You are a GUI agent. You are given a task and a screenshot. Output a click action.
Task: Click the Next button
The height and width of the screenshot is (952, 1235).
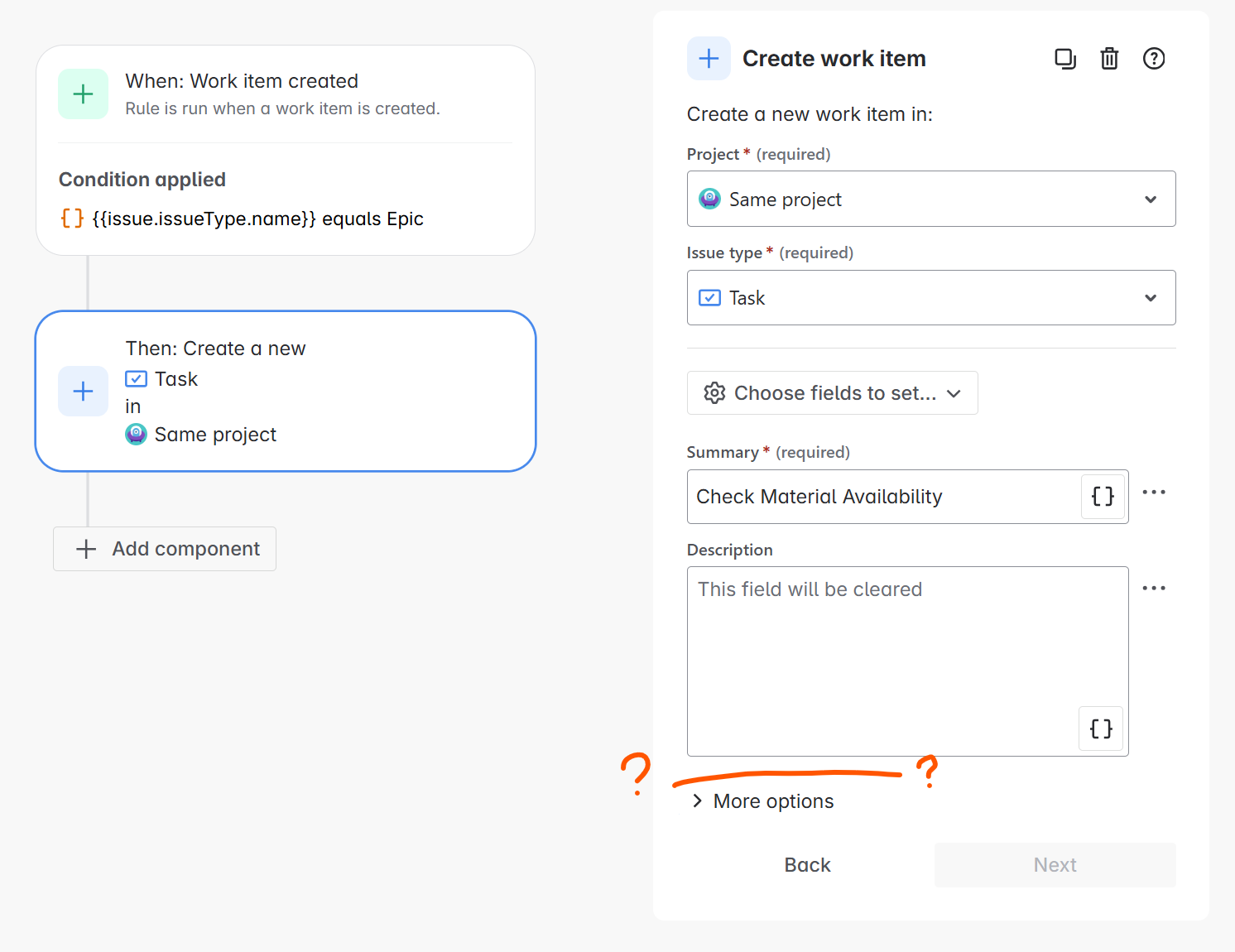coord(1055,865)
